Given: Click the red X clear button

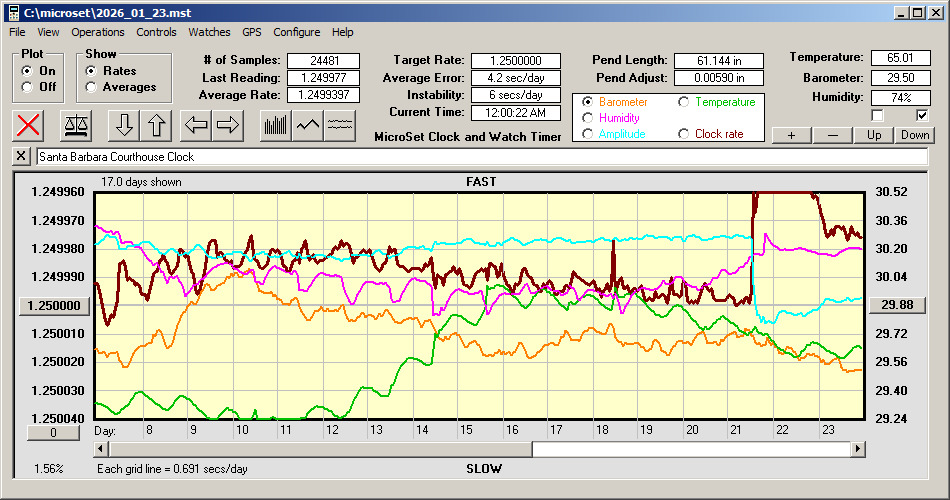Looking at the screenshot, I should pos(29,125).
